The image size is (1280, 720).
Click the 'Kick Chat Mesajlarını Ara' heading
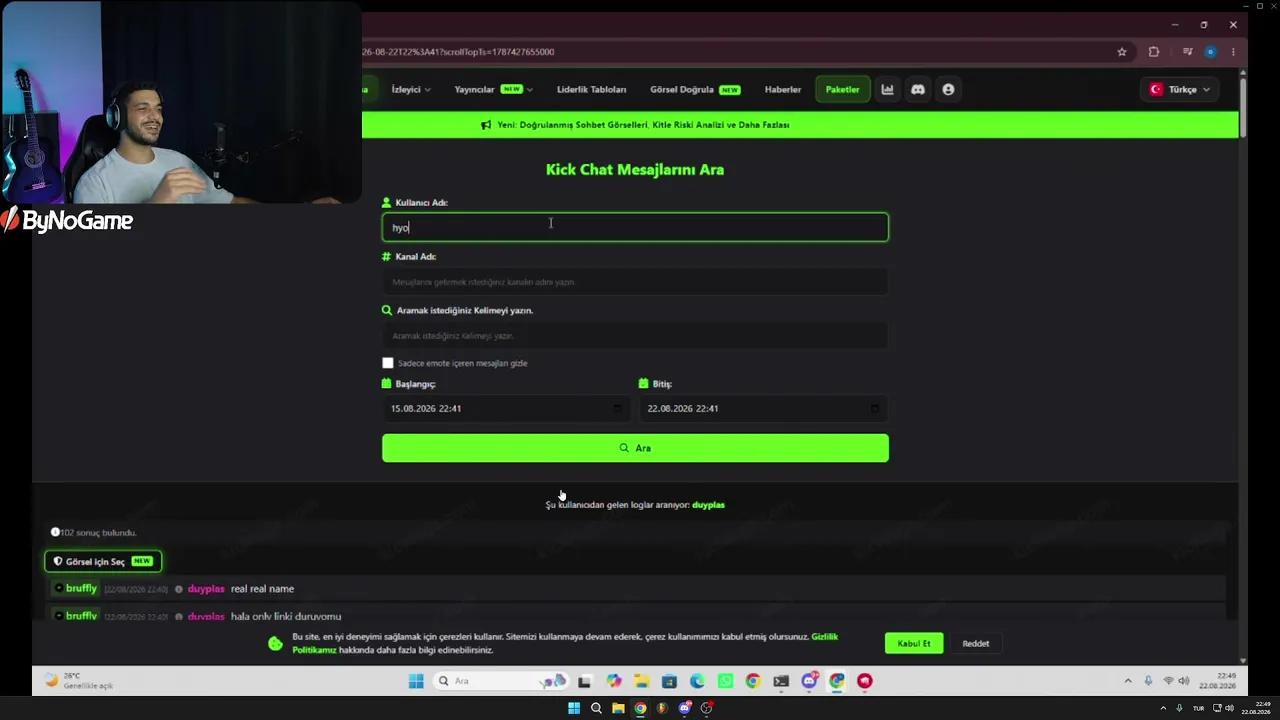tap(635, 170)
